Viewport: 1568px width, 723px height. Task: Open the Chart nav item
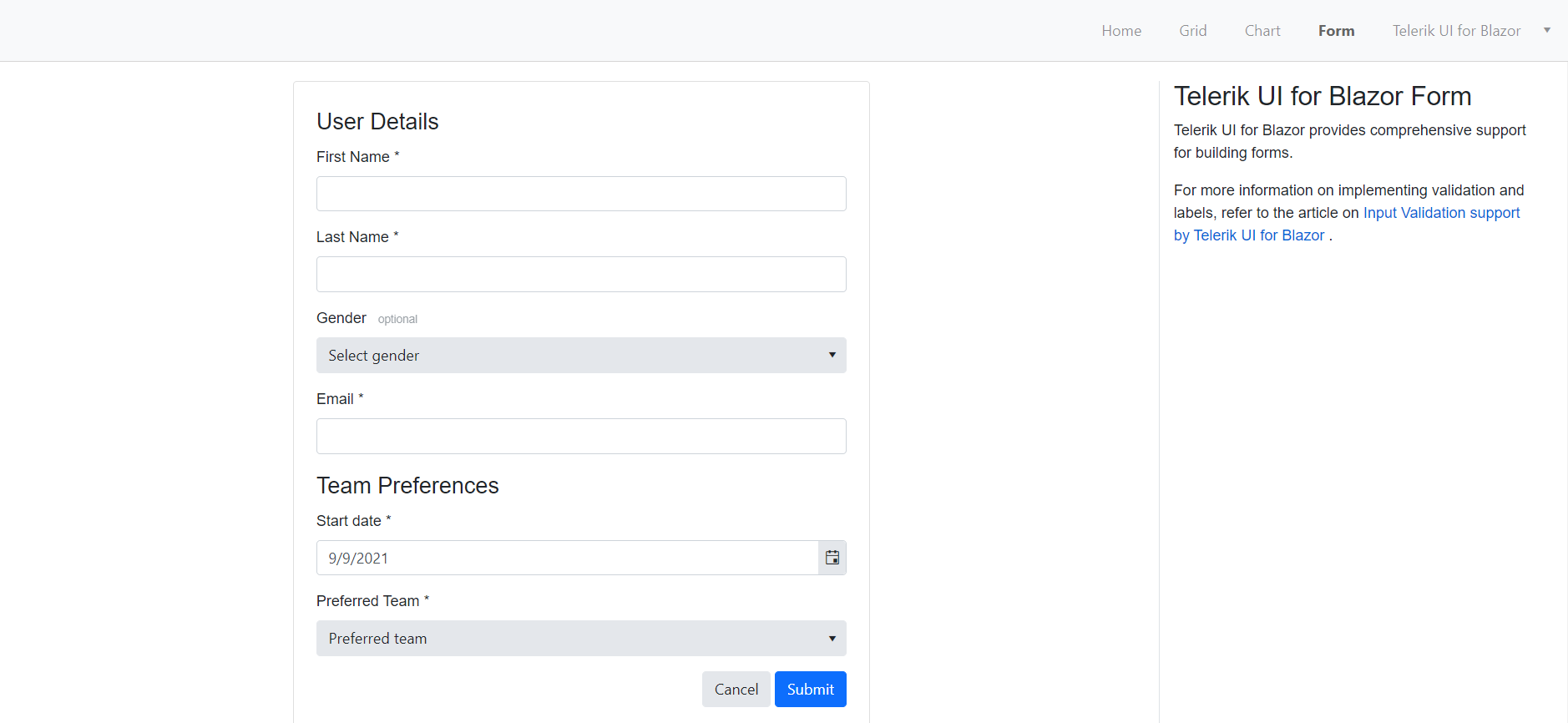coord(1262,31)
